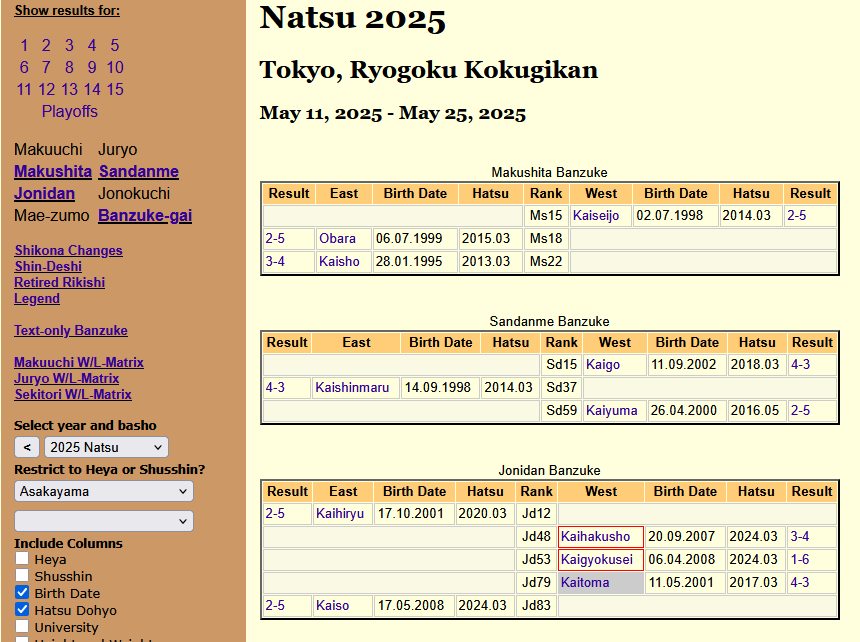This screenshot has height=642, width=860.
Task: Uncheck the Birth Date column checkbox
Action: click(22, 593)
